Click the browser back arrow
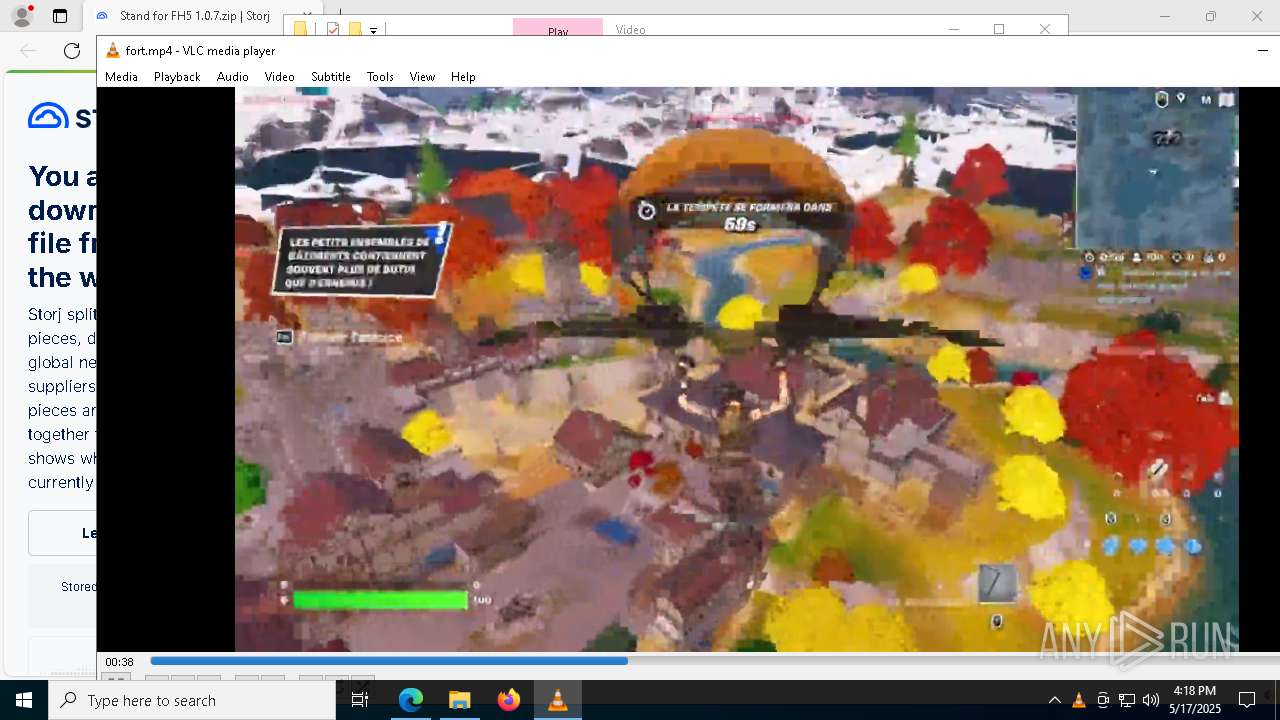The height and width of the screenshot is (720, 1280). [28, 51]
